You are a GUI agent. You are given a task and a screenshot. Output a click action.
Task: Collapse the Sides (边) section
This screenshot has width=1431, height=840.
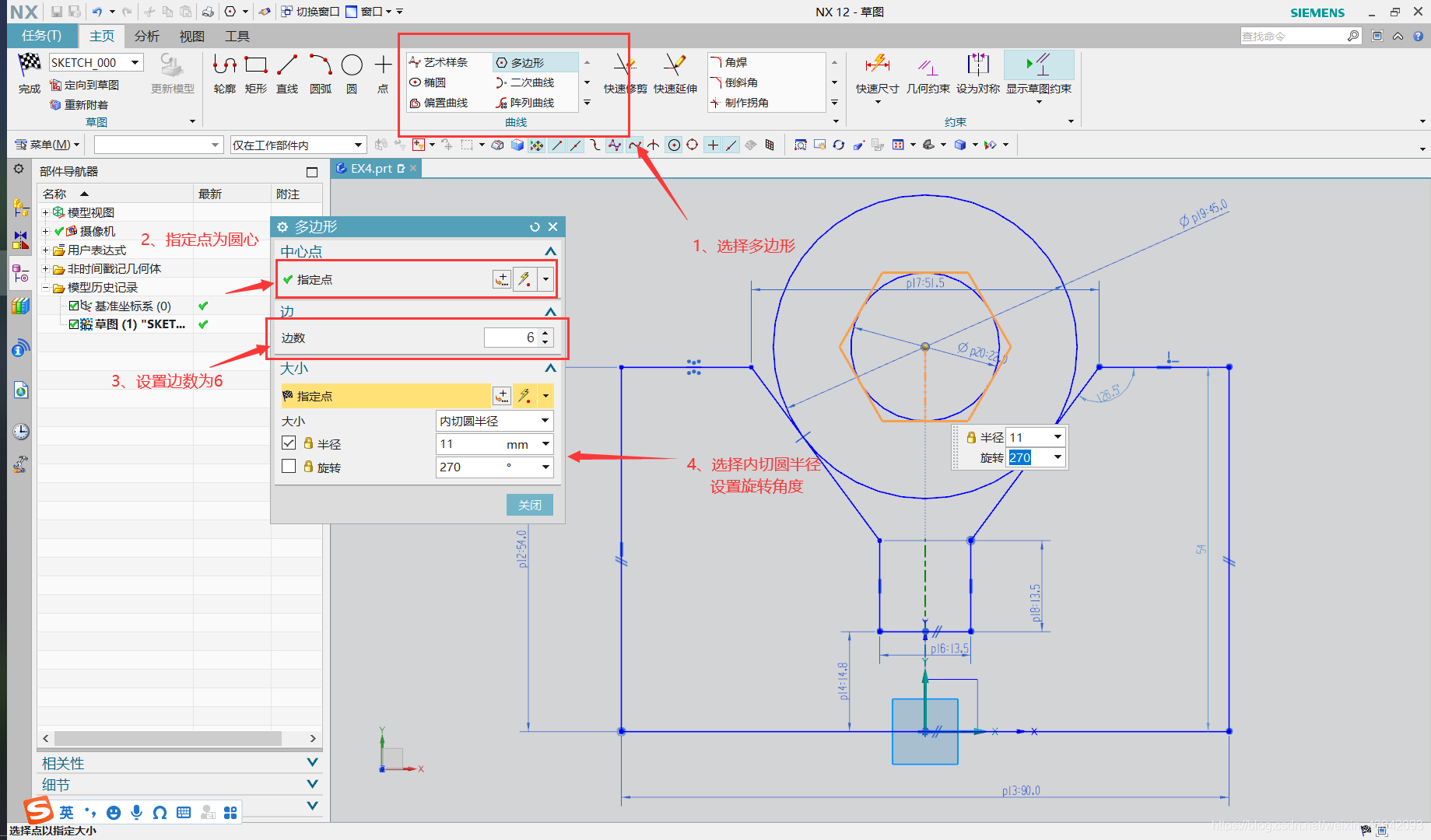tap(550, 312)
